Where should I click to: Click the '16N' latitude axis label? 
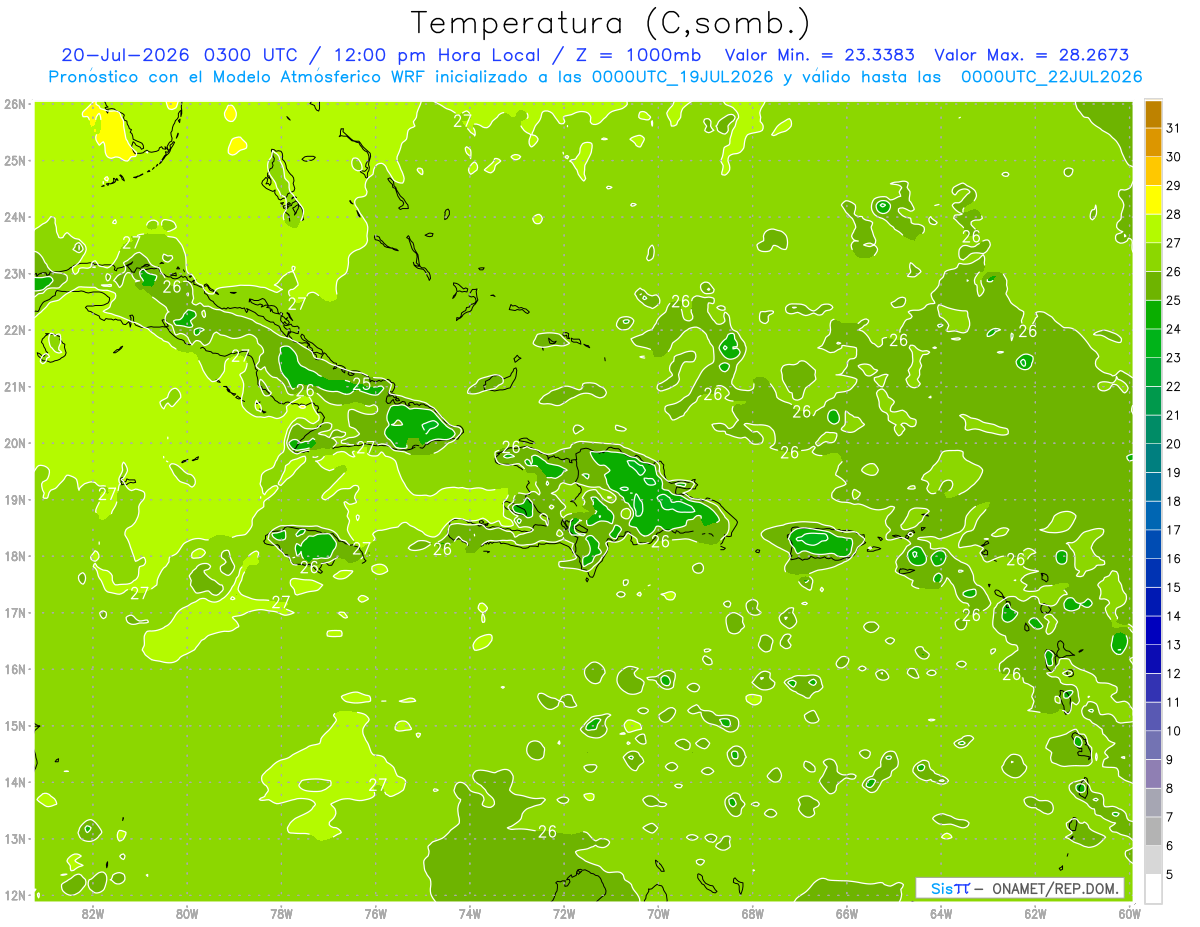(x=15, y=669)
